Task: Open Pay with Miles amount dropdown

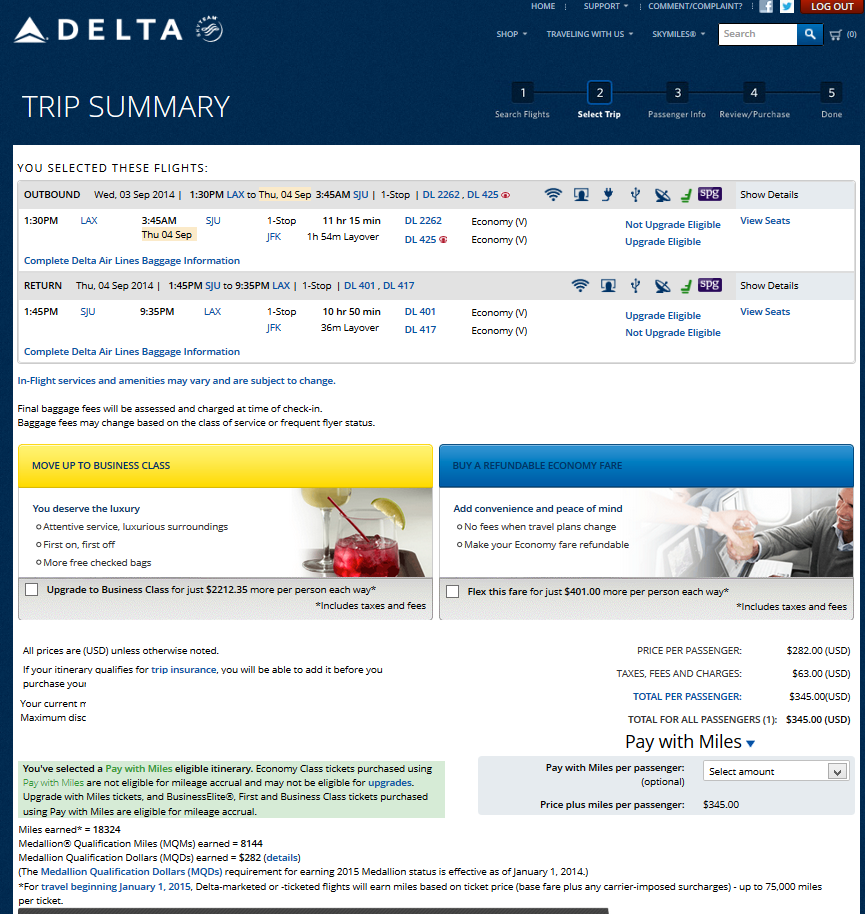Action: click(x=776, y=772)
